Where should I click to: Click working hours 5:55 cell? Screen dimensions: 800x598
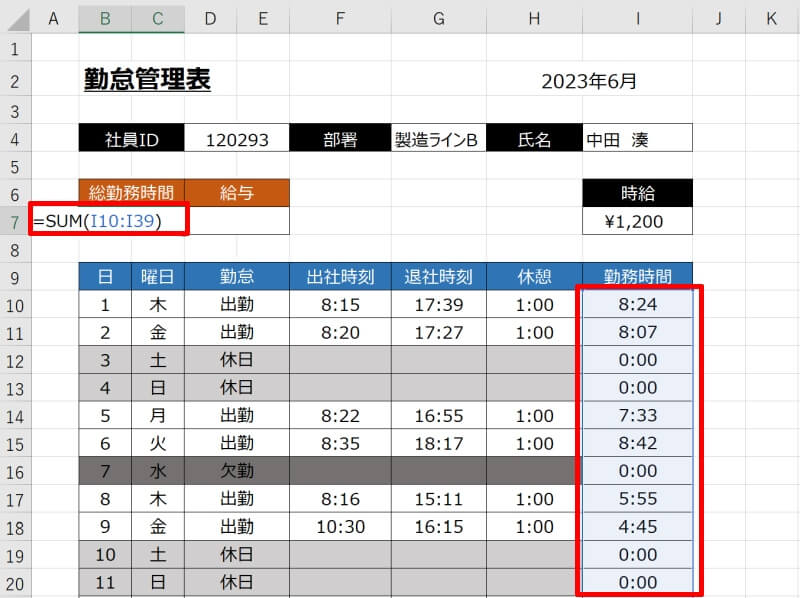tap(637, 499)
